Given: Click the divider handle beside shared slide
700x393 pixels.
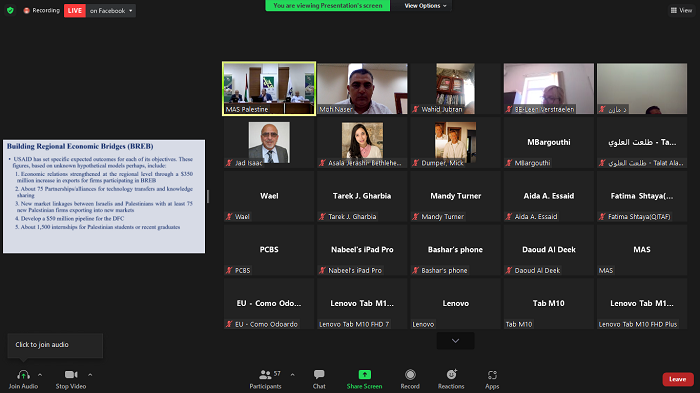Looking at the screenshot, I should coord(208,196).
